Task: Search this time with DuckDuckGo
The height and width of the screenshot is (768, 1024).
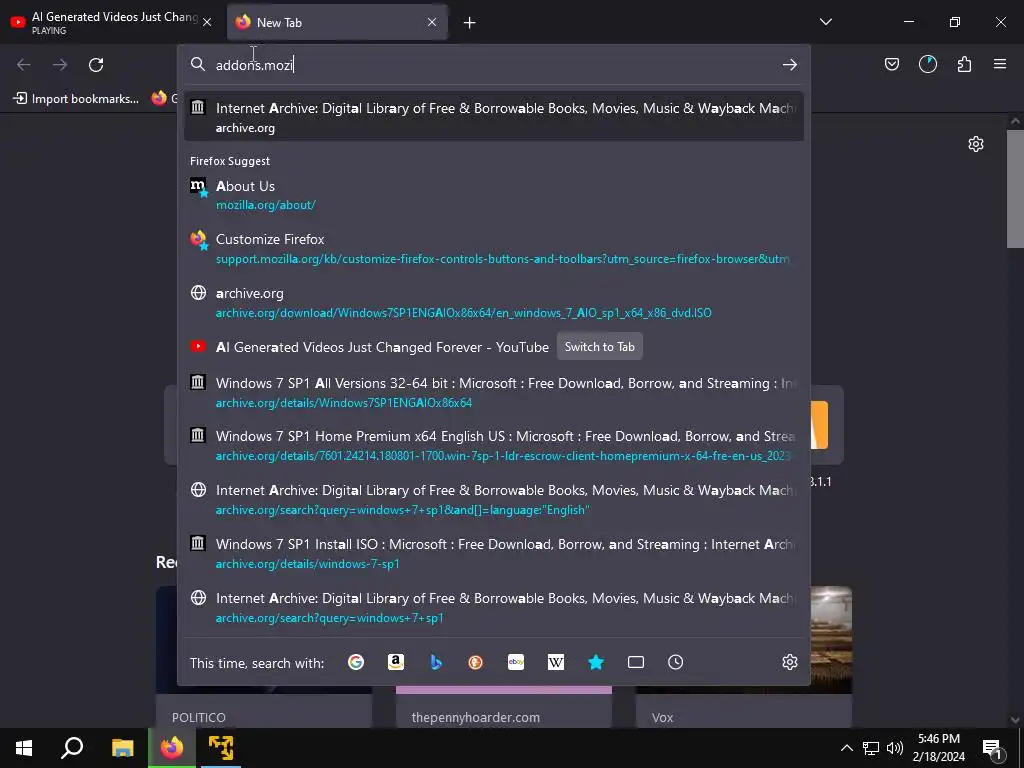Action: (475, 662)
